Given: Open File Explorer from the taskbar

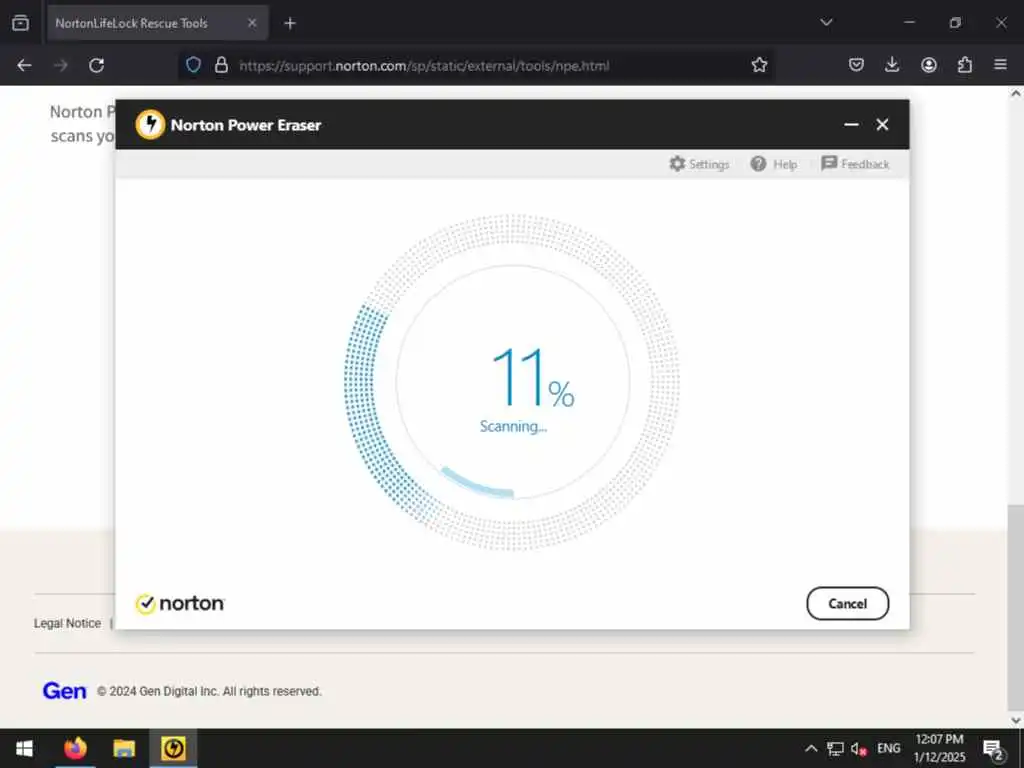Looking at the screenshot, I should pyautogui.click(x=123, y=748).
